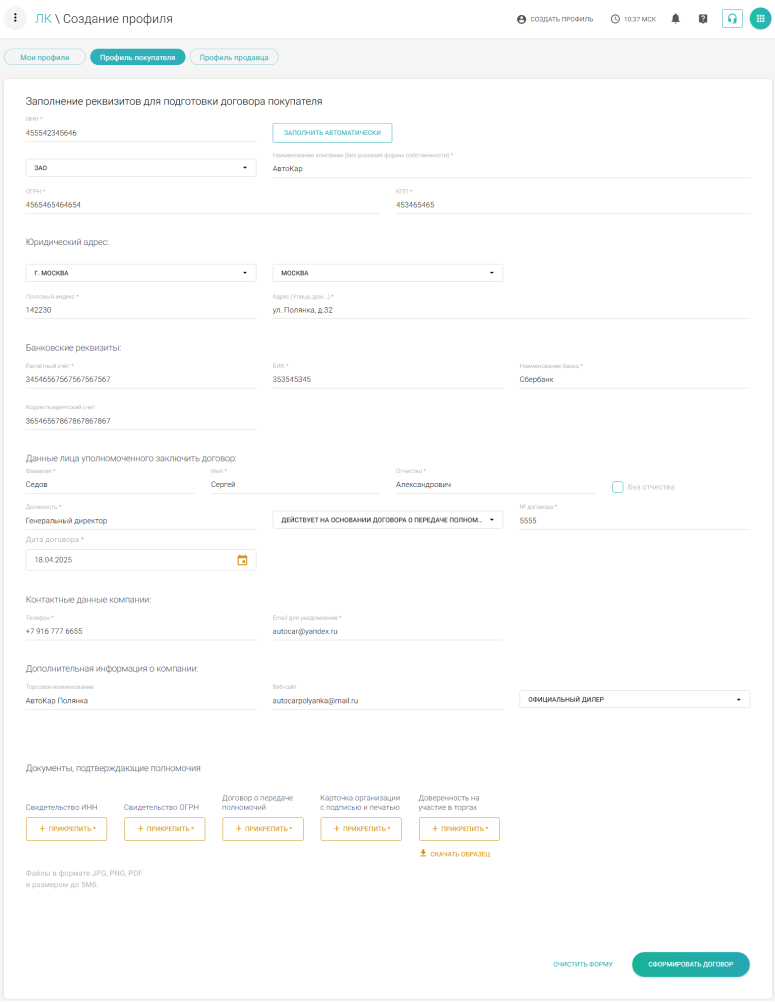
Task: Click the clock icon showing 10:37 МСК
Action: tap(615, 19)
